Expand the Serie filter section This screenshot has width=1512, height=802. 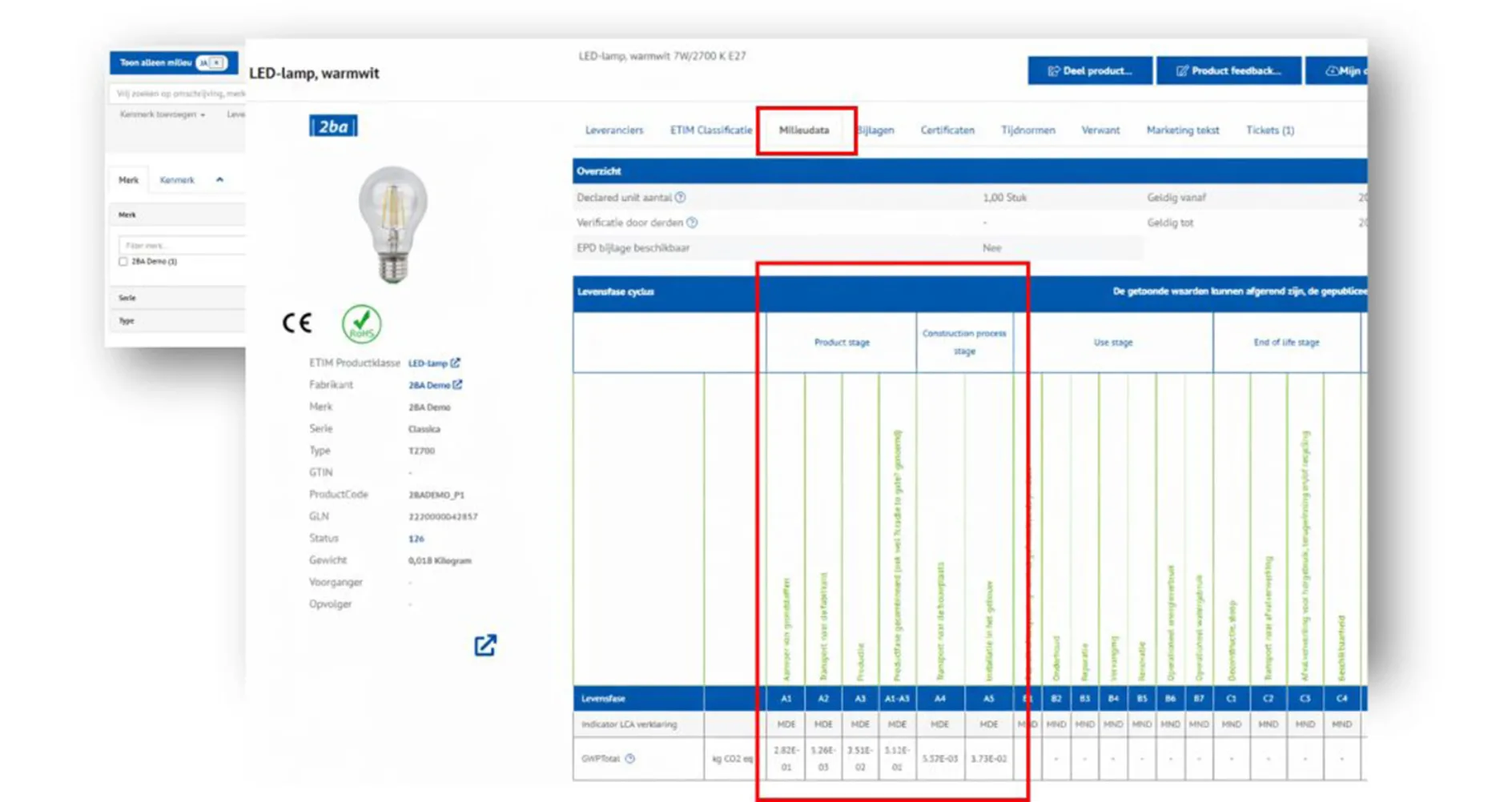pos(177,298)
